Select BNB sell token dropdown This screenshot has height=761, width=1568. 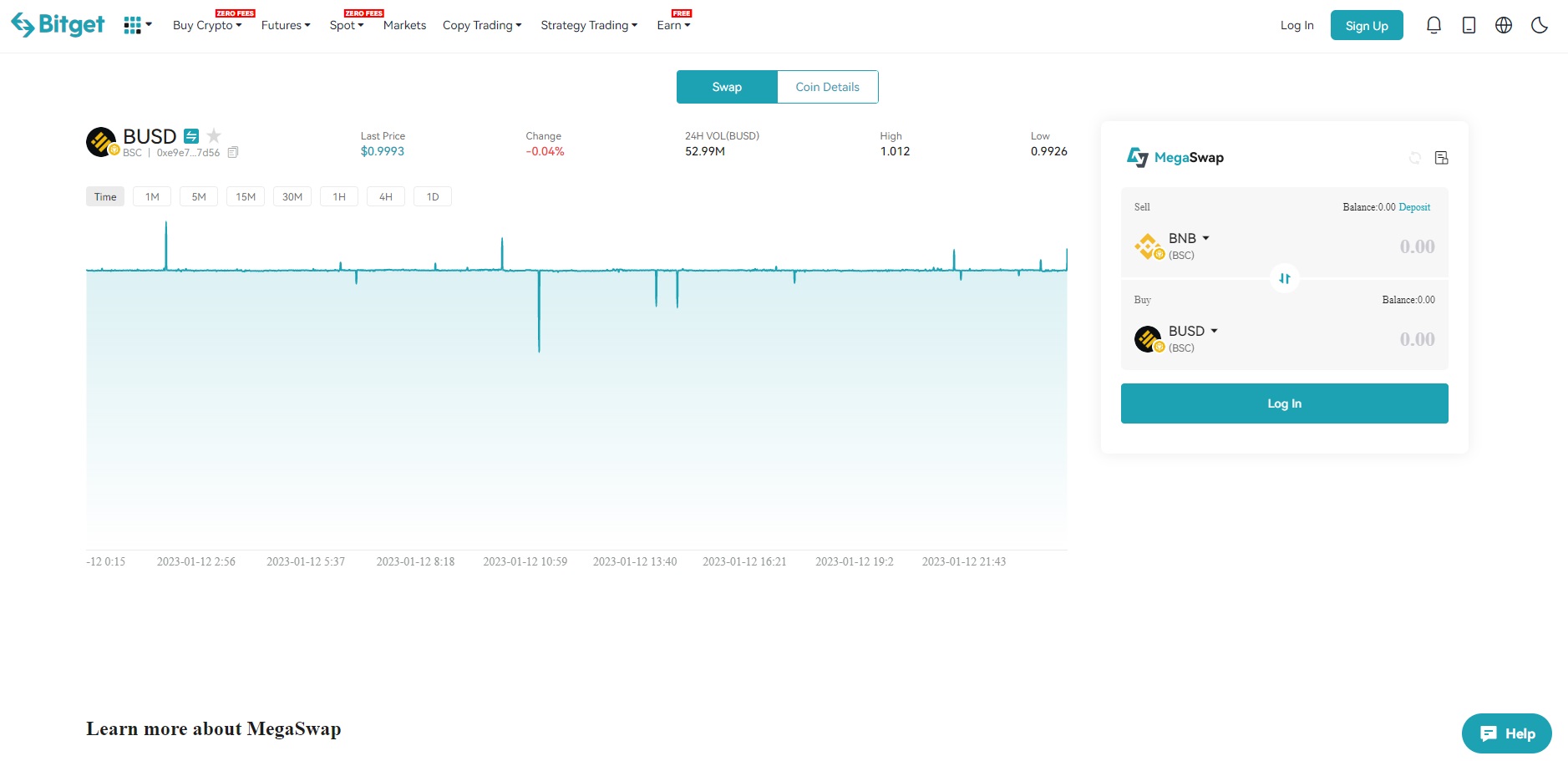pyautogui.click(x=1189, y=238)
